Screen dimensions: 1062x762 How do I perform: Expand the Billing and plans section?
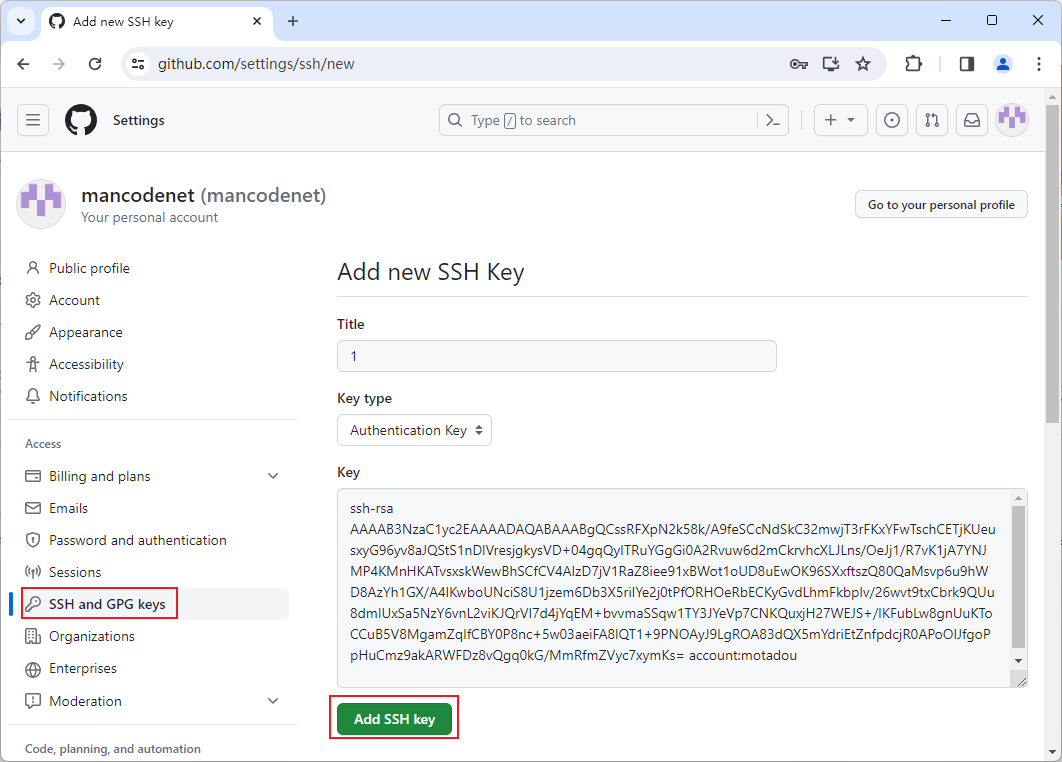pyautogui.click(x=273, y=476)
